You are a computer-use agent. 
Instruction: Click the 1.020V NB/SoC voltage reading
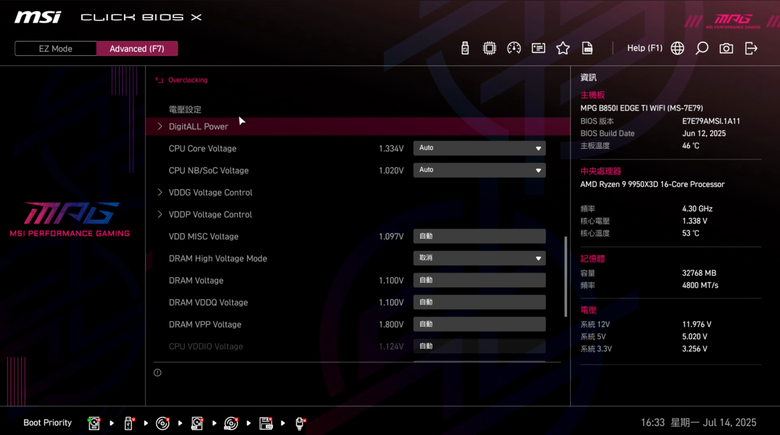pos(391,170)
